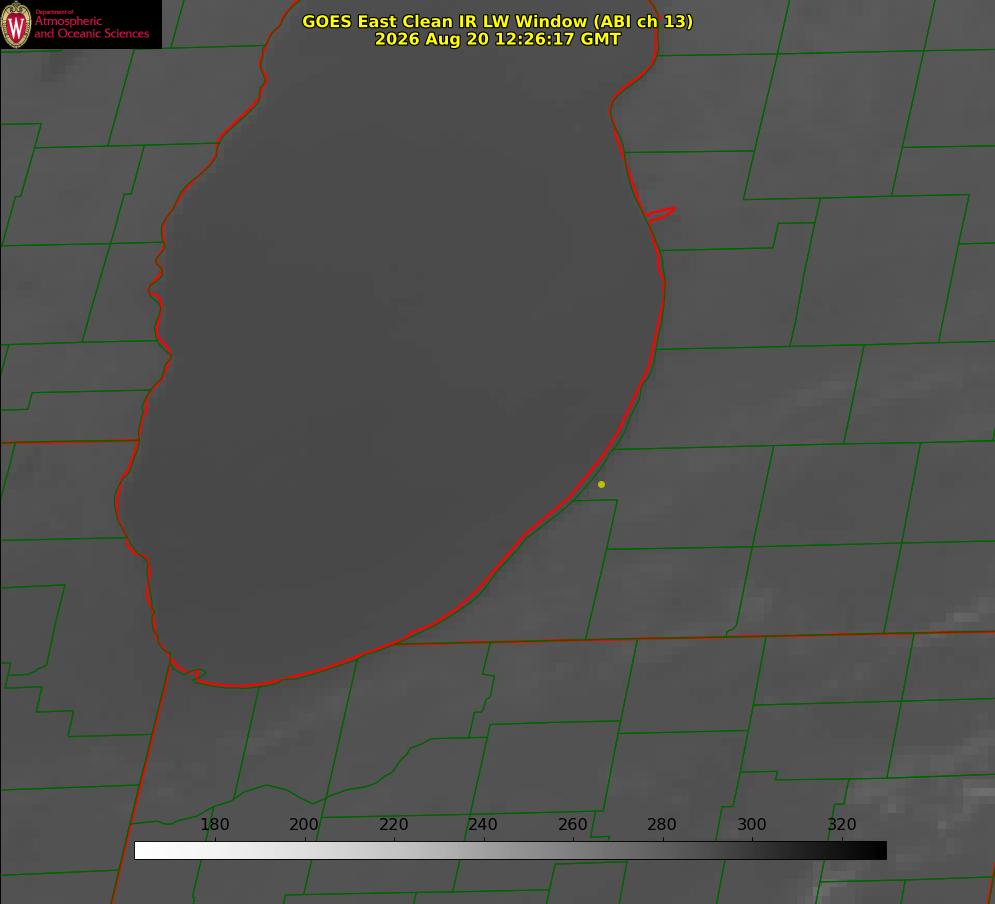Select the 260 colorbar label
Viewport: 995px width, 904px height.
click(x=572, y=824)
